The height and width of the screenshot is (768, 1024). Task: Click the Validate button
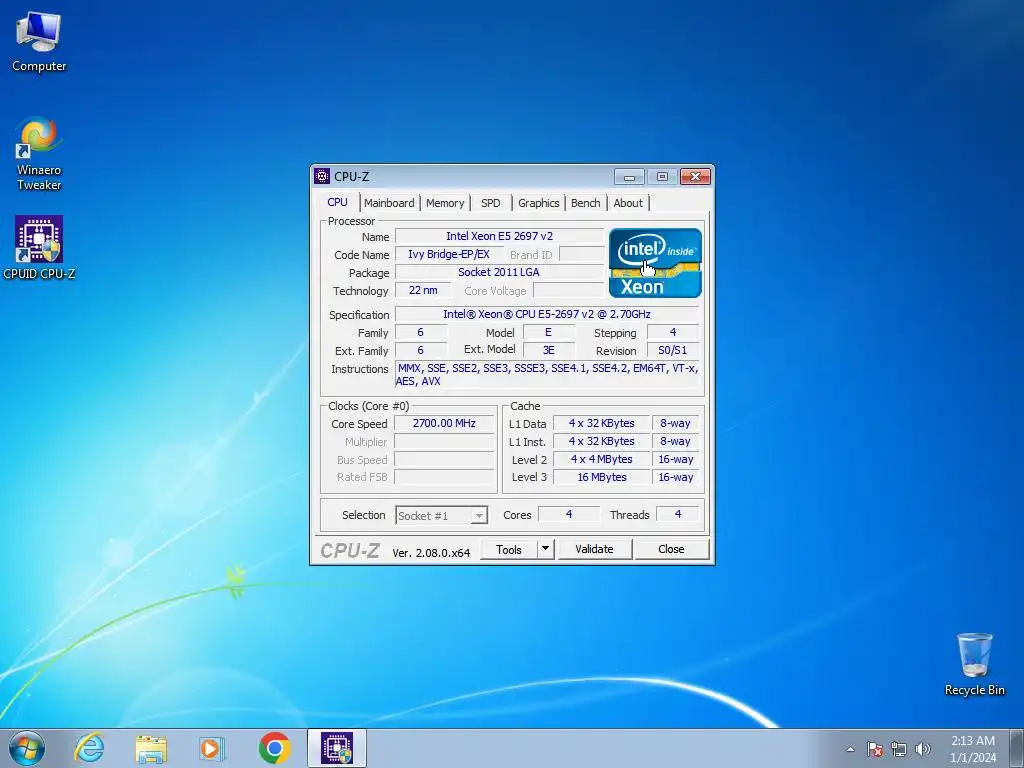(x=594, y=549)
